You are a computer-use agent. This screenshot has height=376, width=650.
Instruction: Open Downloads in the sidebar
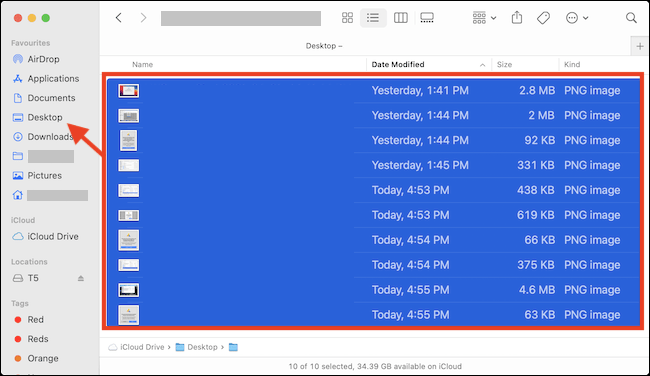[x=43, y=137]
